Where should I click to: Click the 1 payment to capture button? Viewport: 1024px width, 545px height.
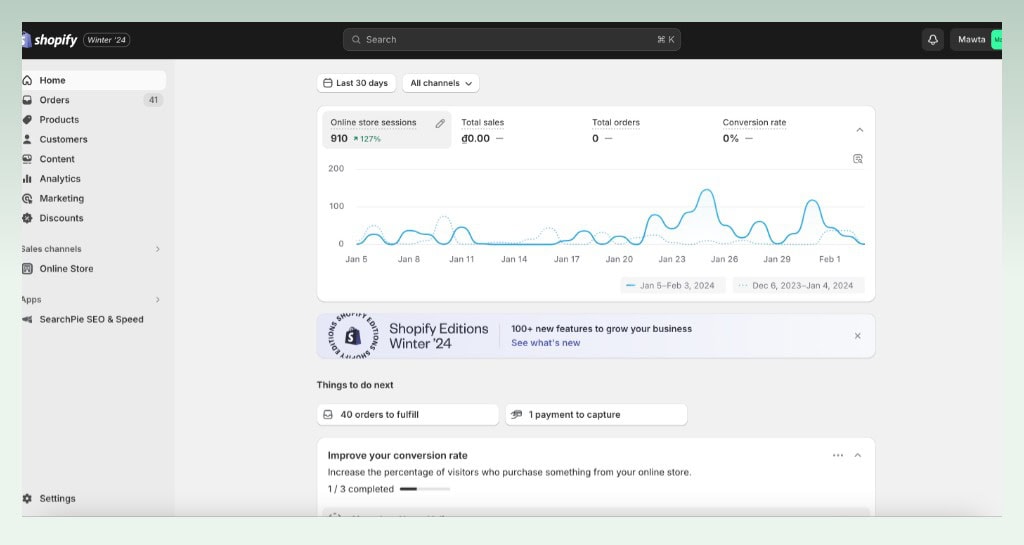pos(596,414)
